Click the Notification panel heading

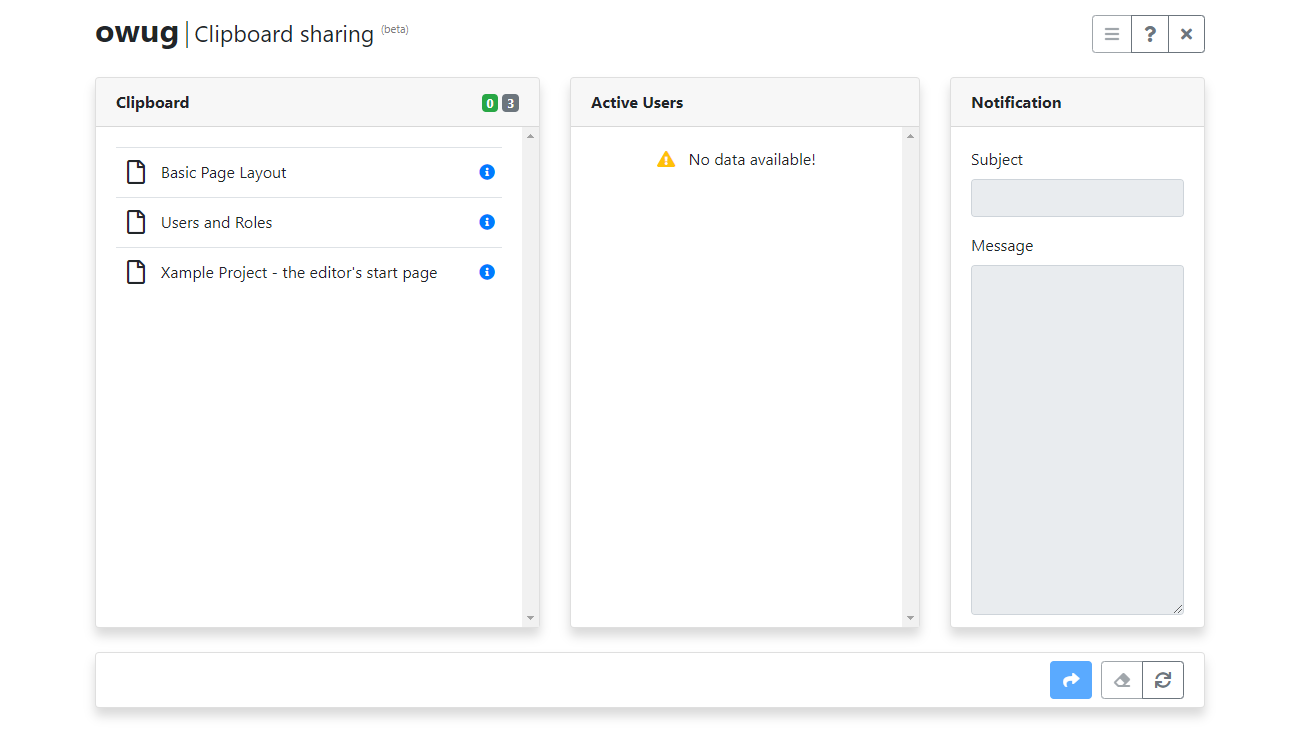click(1016, 103)
